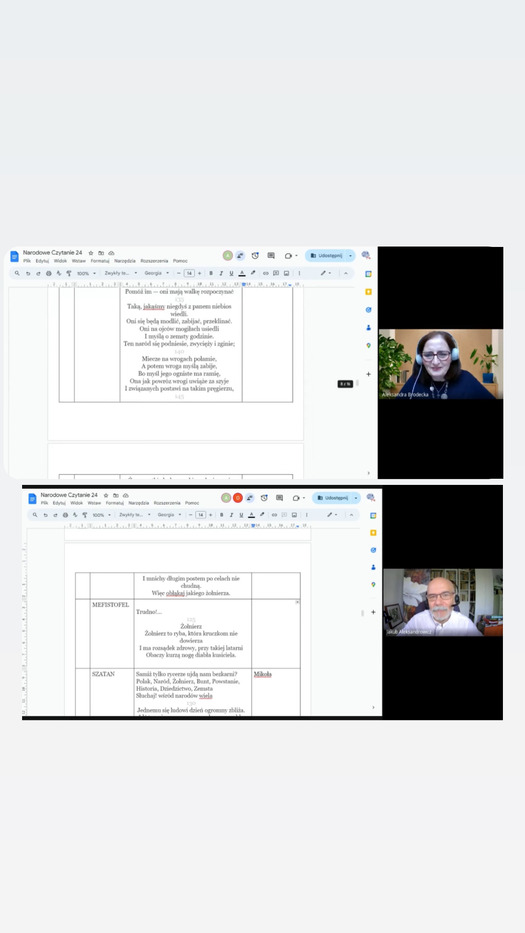
Task: Open Wstaw menu in Aleksandra's recording
Action: click(79, 261)
